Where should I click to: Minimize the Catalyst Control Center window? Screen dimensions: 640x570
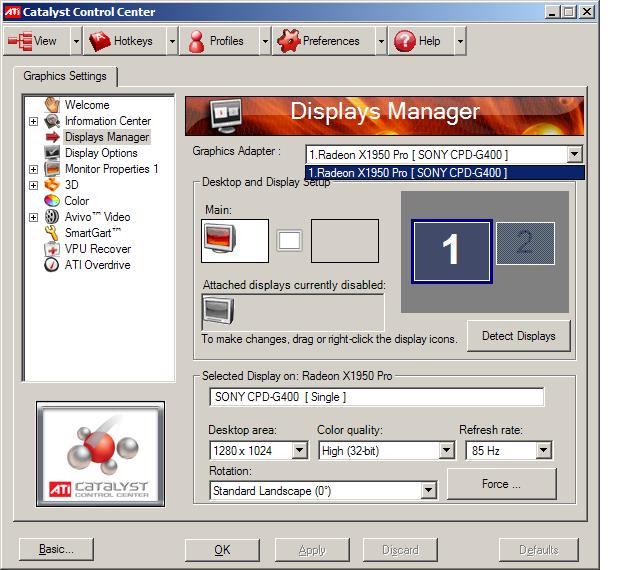pyautogui.click(x=552, y=12)
